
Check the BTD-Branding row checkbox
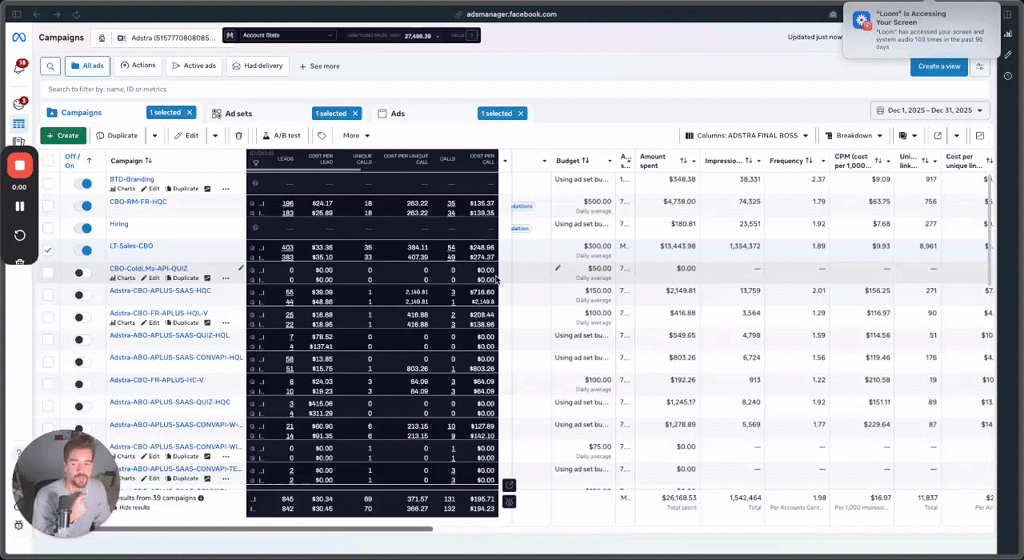coord(48,183)
